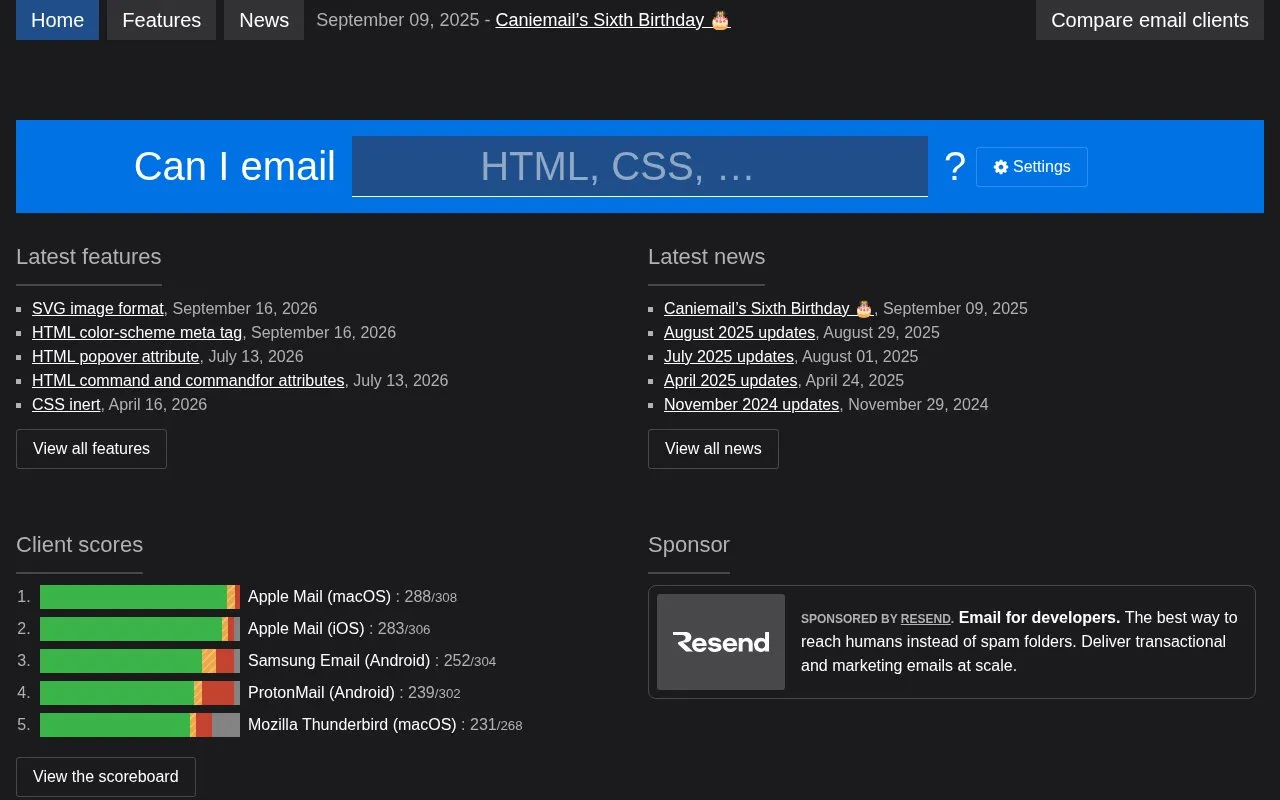Viewport: 1280px width, 800px height.
Task: Open Samsung Email (Android) client name
Action: [339, 661]
